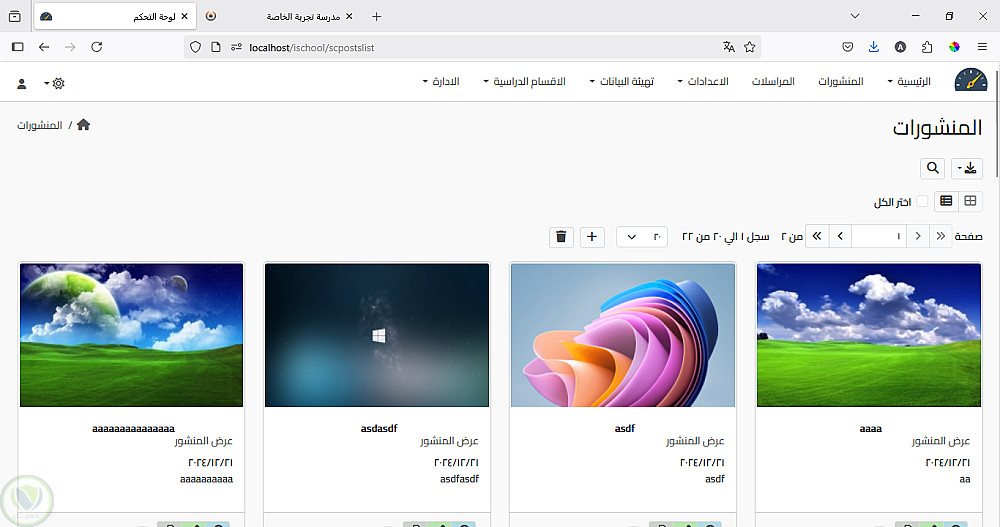Viewport: 1000px width, 527px height.
Task: Toggle the browser sidebar panel icon
Action: [x=18, y=47]
